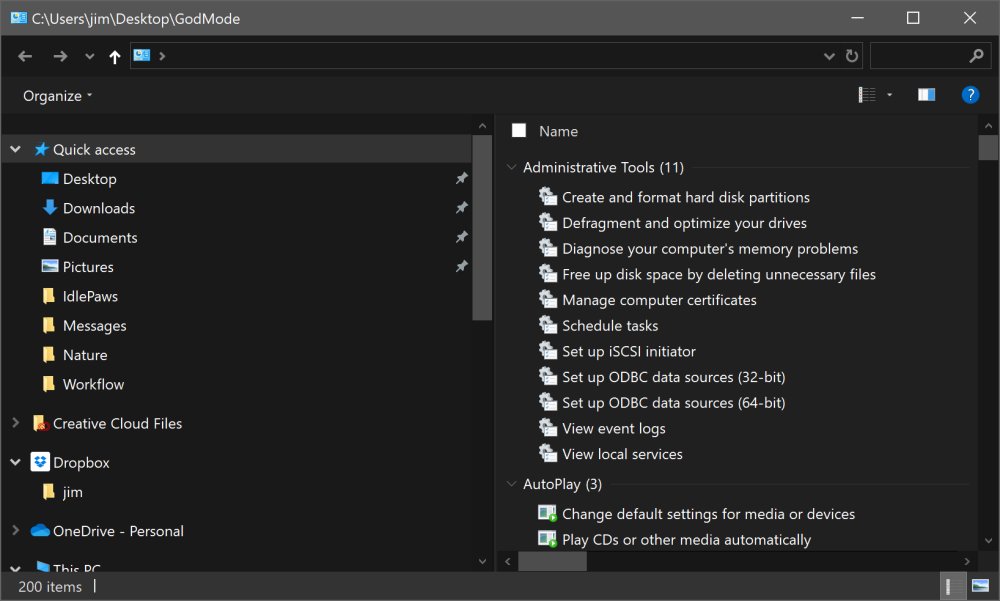Image resolution: width=1000 pixels, height=601 pixels.
Task: Open the Dropbox folder in sidebar
Action: click(81, 463)
